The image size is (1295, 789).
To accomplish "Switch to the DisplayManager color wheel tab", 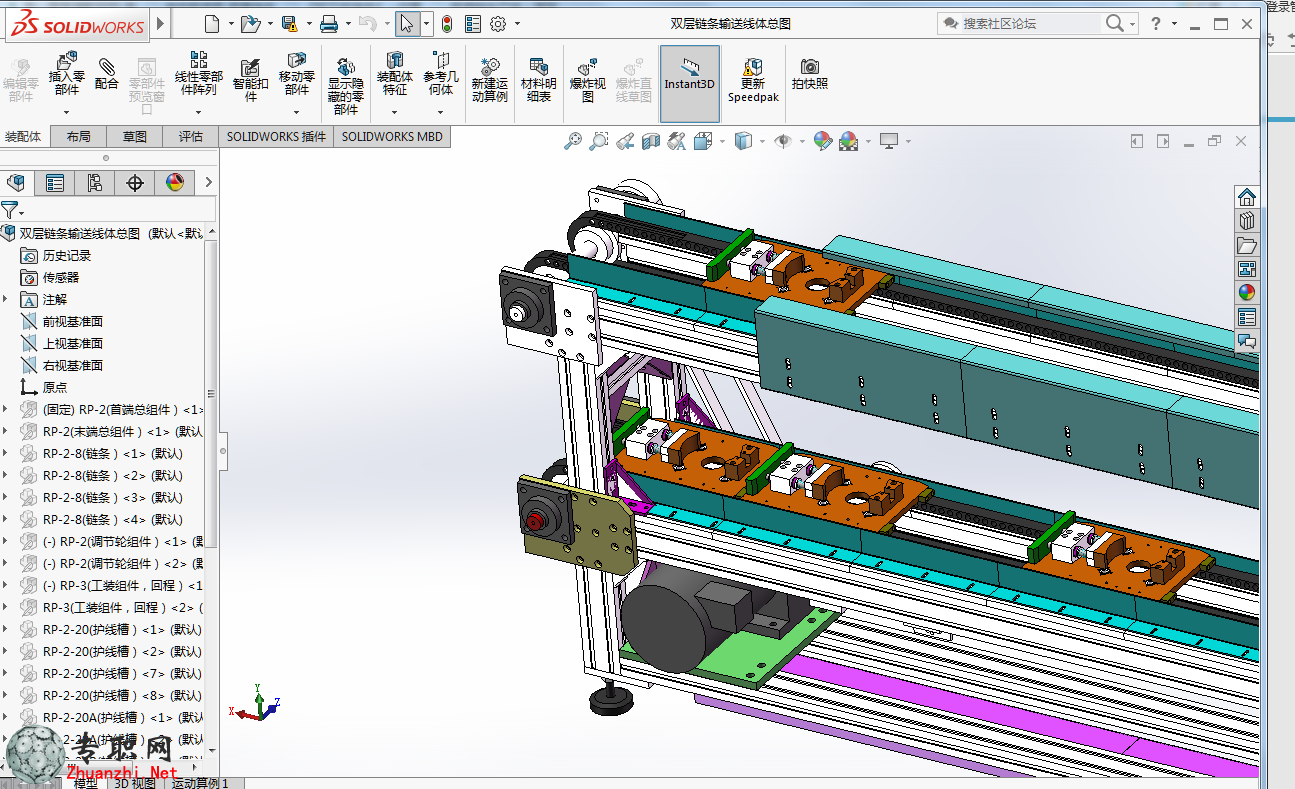I will coord(175,182).
